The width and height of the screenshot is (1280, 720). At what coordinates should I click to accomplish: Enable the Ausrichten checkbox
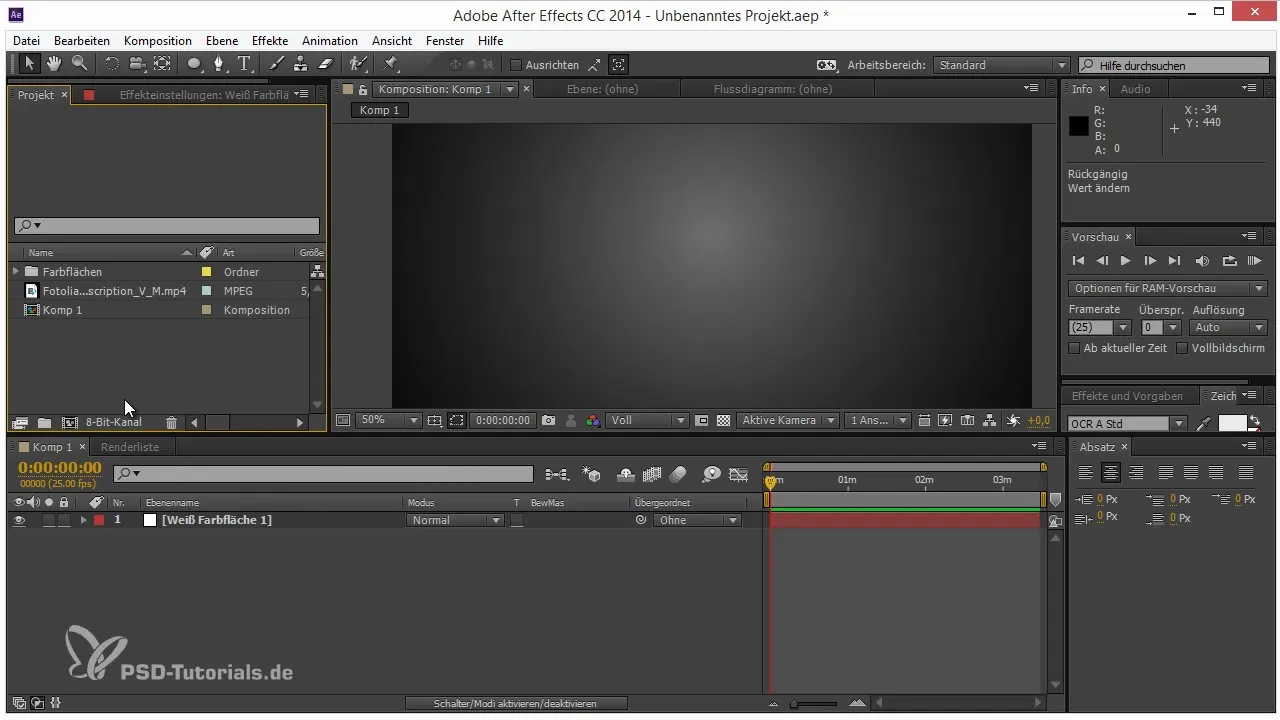coord(516,65)
